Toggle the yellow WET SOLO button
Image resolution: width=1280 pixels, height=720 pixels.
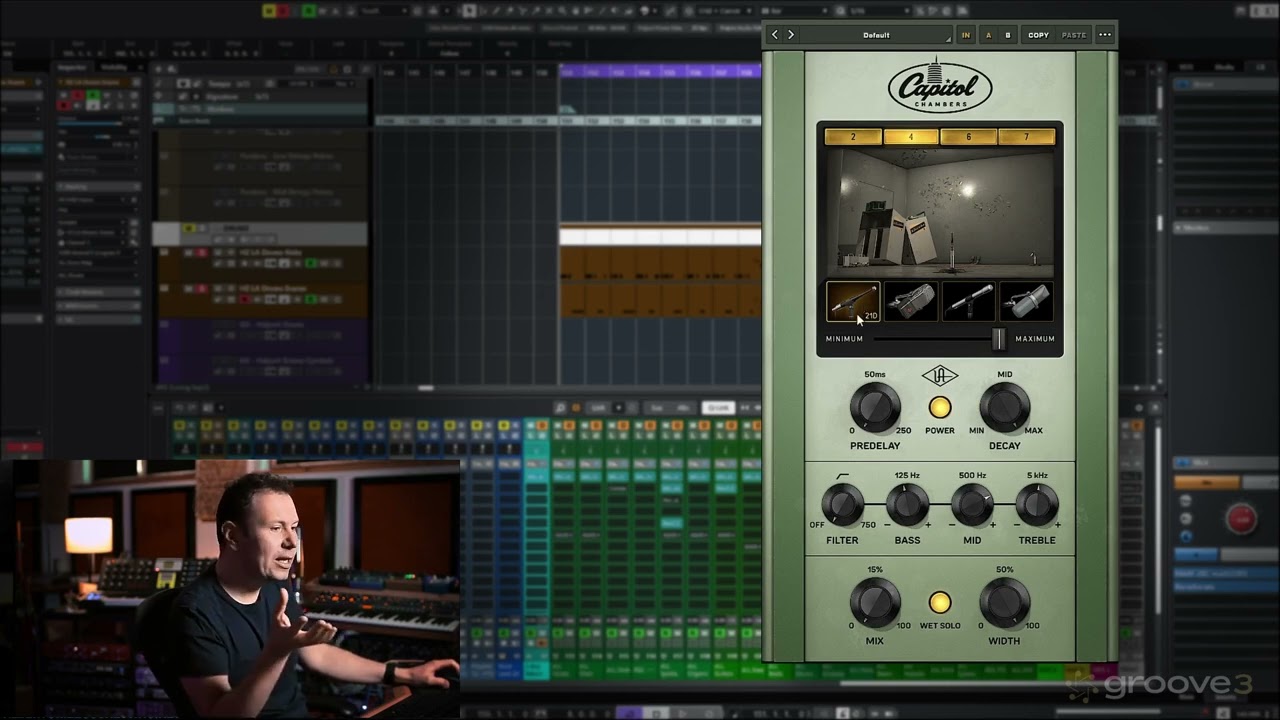[x=940, y=603]
